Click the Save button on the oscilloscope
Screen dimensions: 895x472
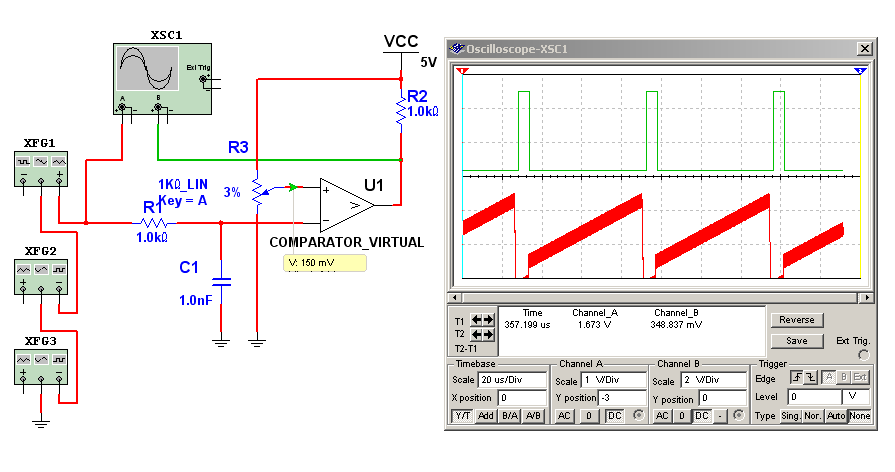point(796,340)
